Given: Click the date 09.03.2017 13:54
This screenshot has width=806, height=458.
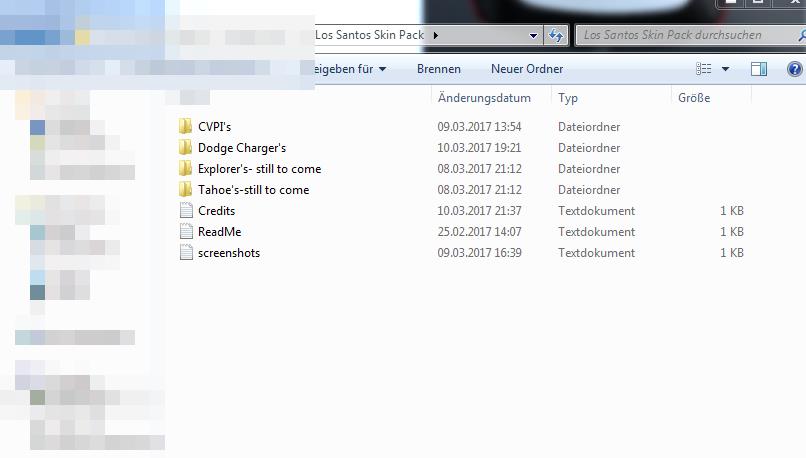Looking at the screenshot, I should 479,126.
